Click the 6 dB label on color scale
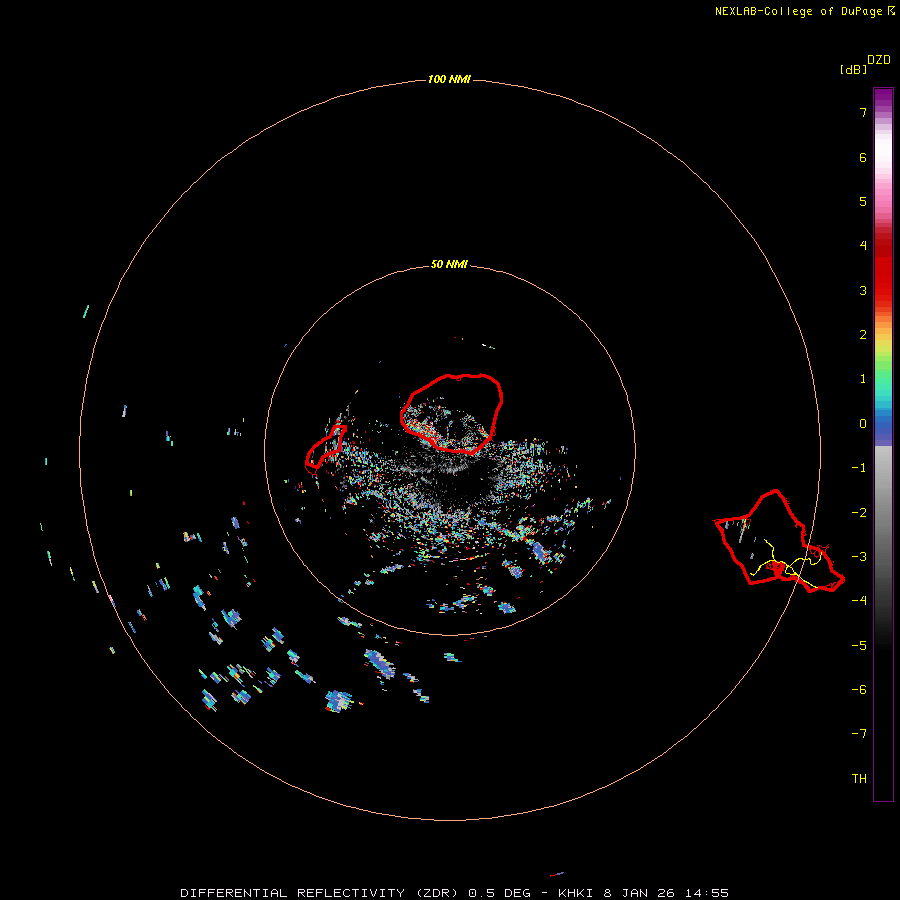900x900 pixels. [x=863, y=157]
